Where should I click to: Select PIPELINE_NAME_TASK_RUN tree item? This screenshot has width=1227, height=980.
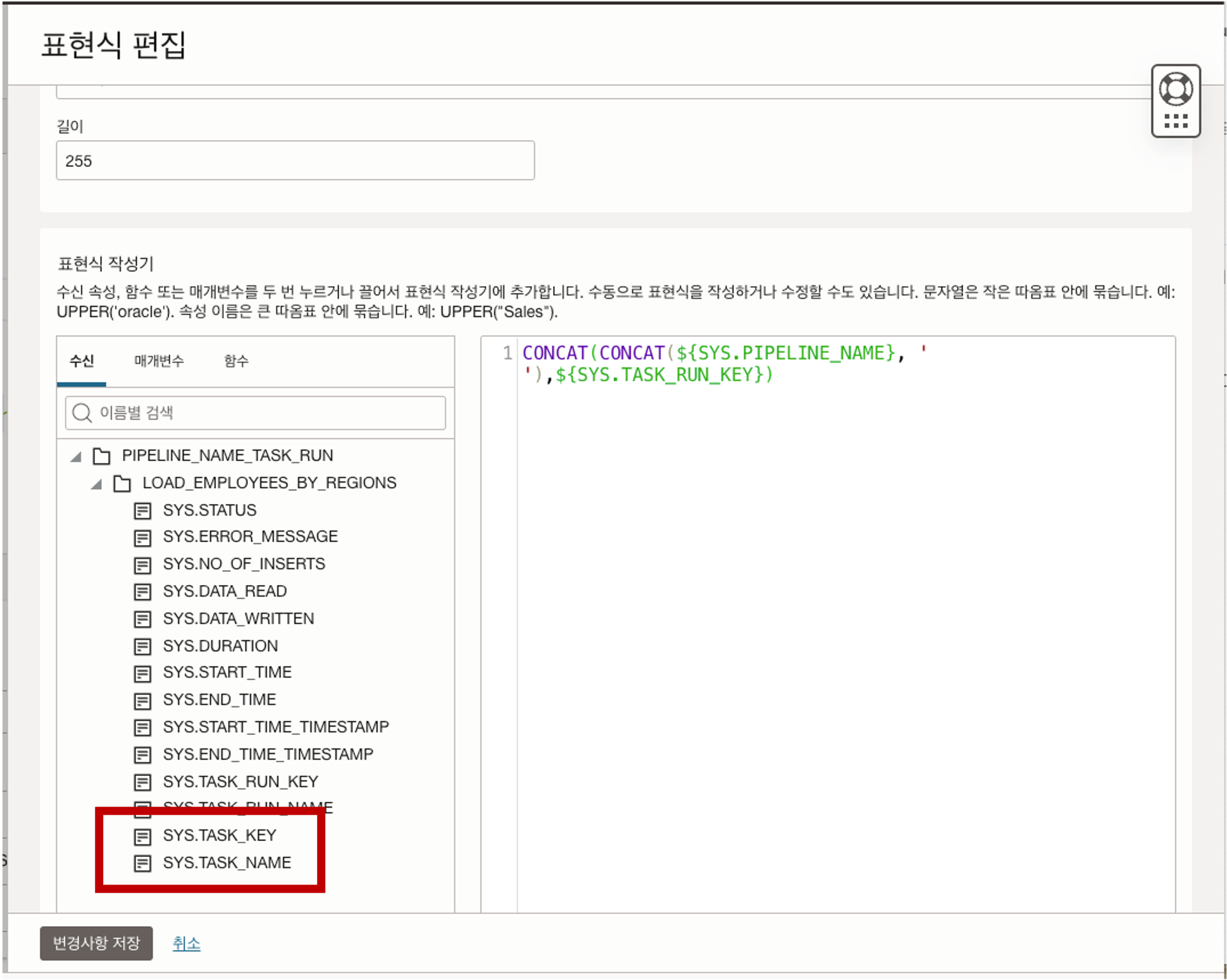click(x=227, y=455)
